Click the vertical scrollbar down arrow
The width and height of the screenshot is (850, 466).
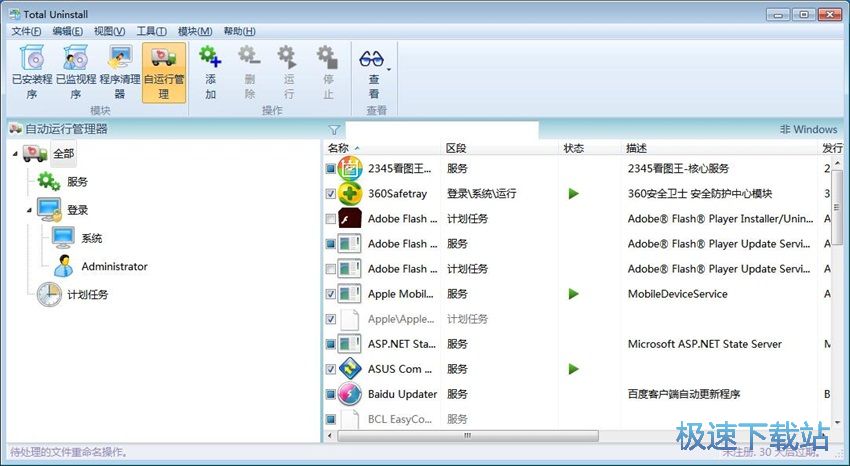(x=837, y=422)
